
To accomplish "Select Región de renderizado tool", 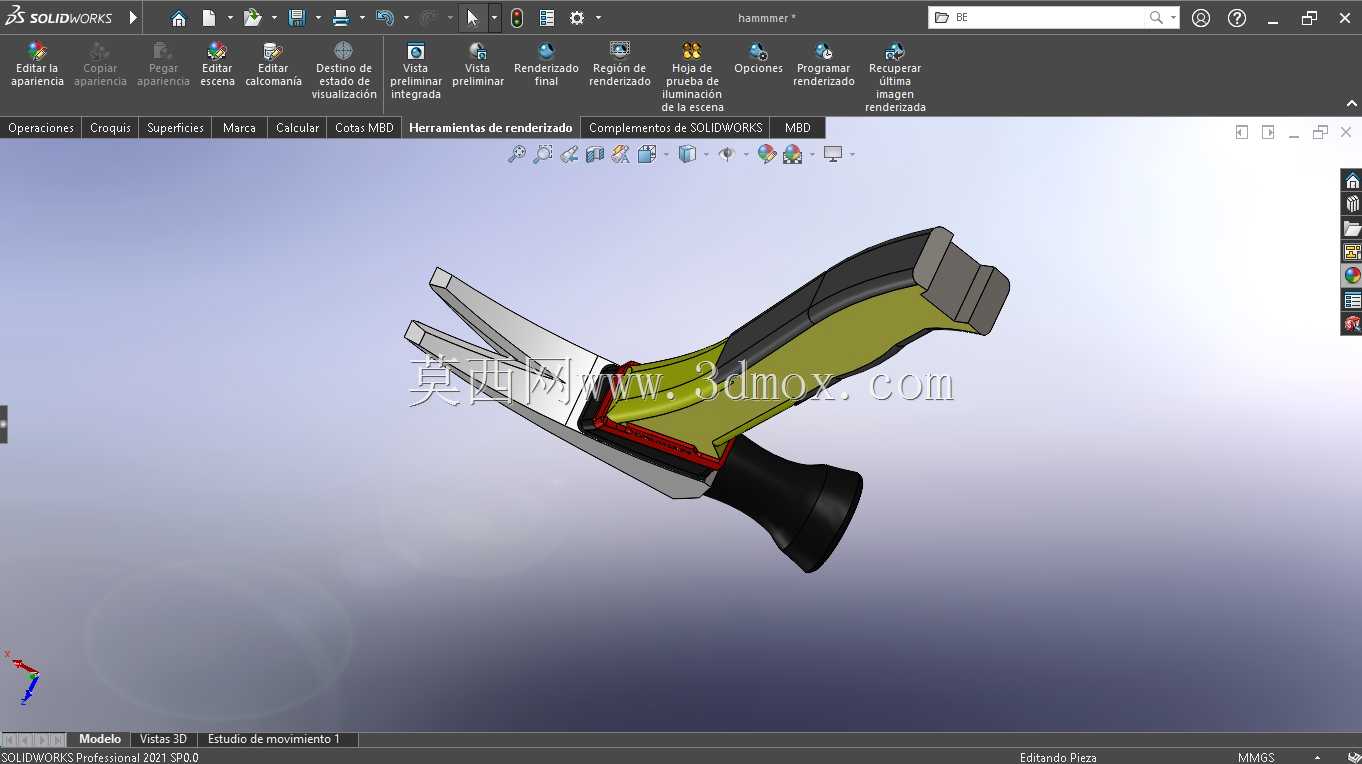I will (x=620, y=65).
